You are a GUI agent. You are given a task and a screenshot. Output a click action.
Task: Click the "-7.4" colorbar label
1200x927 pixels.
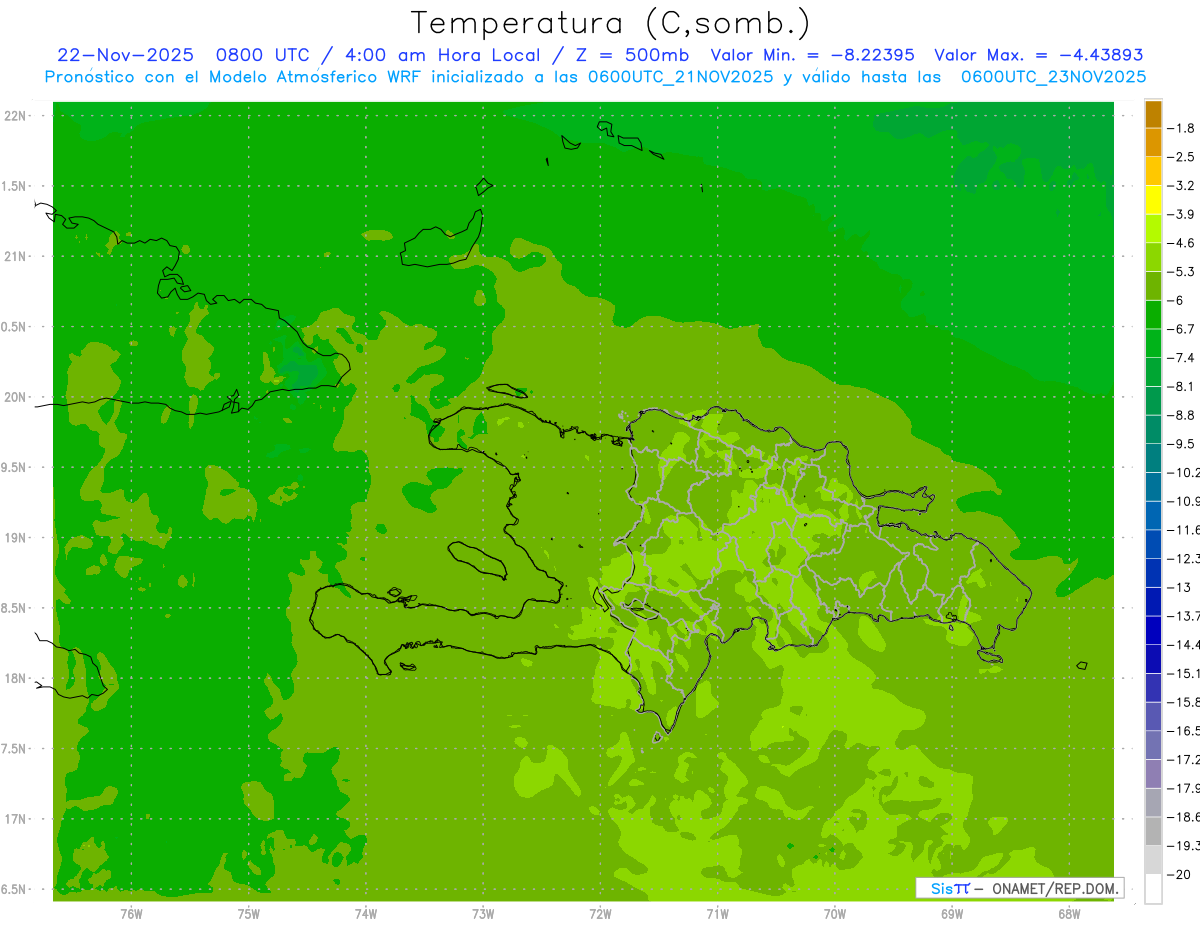coord(1181,358)
